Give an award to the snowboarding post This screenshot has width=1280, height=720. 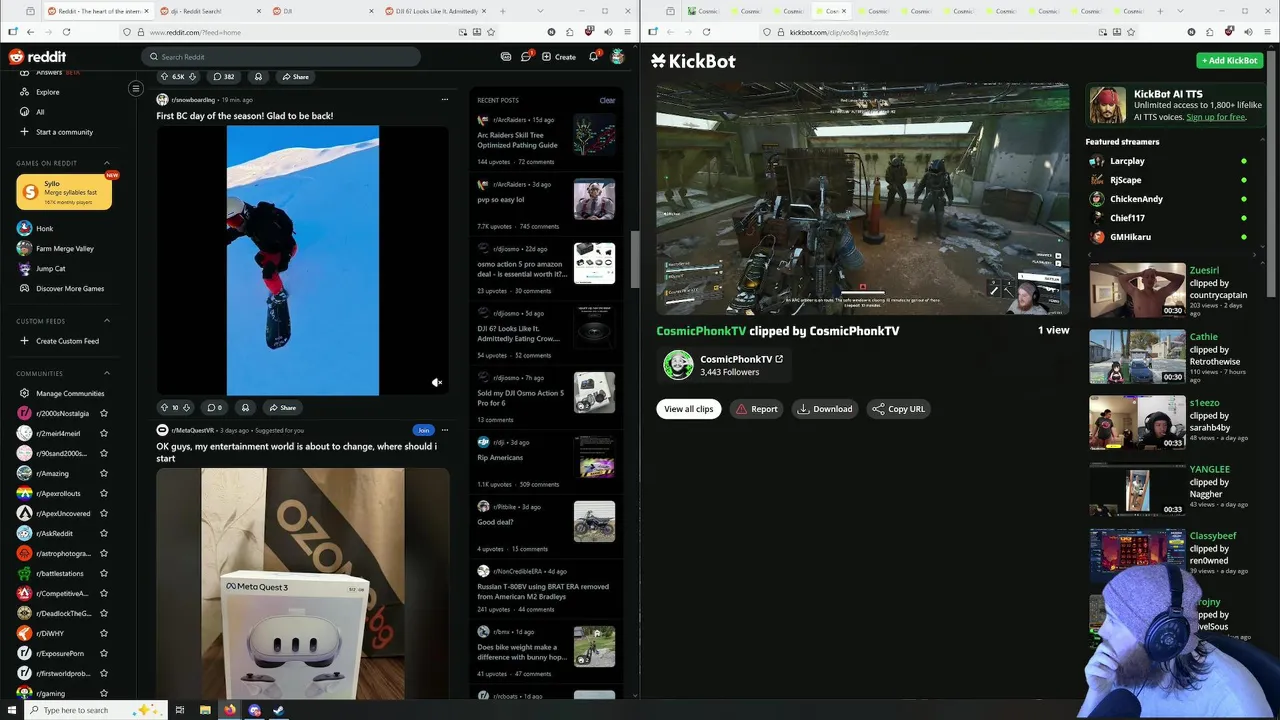(x=245, y=408)
